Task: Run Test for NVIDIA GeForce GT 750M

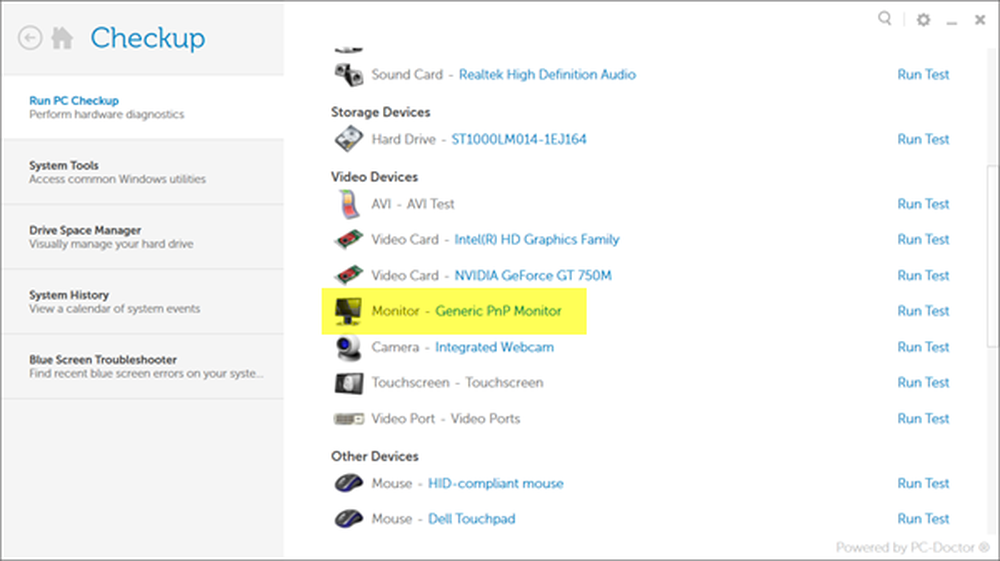Action: pyautogui.click(x=923, y=275)
